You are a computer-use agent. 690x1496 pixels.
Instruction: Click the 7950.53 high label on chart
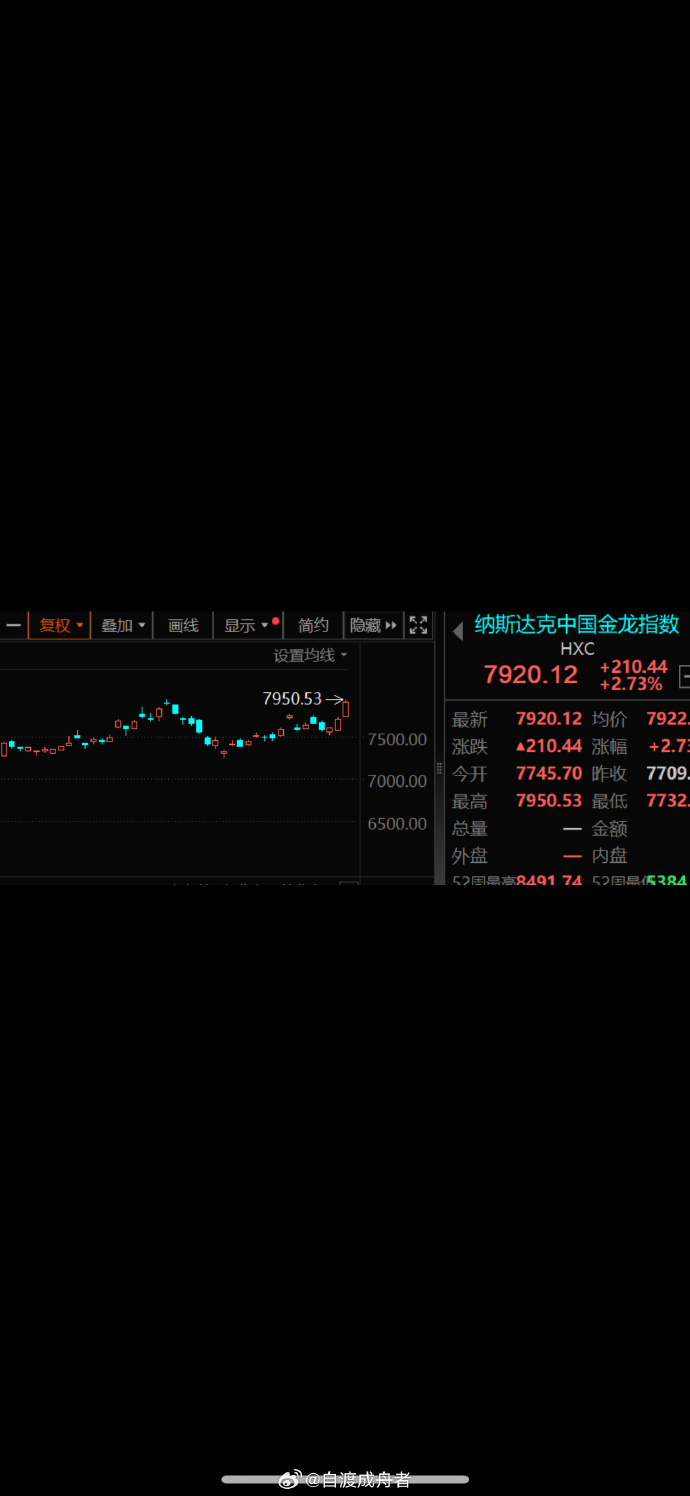click(292, 699)
